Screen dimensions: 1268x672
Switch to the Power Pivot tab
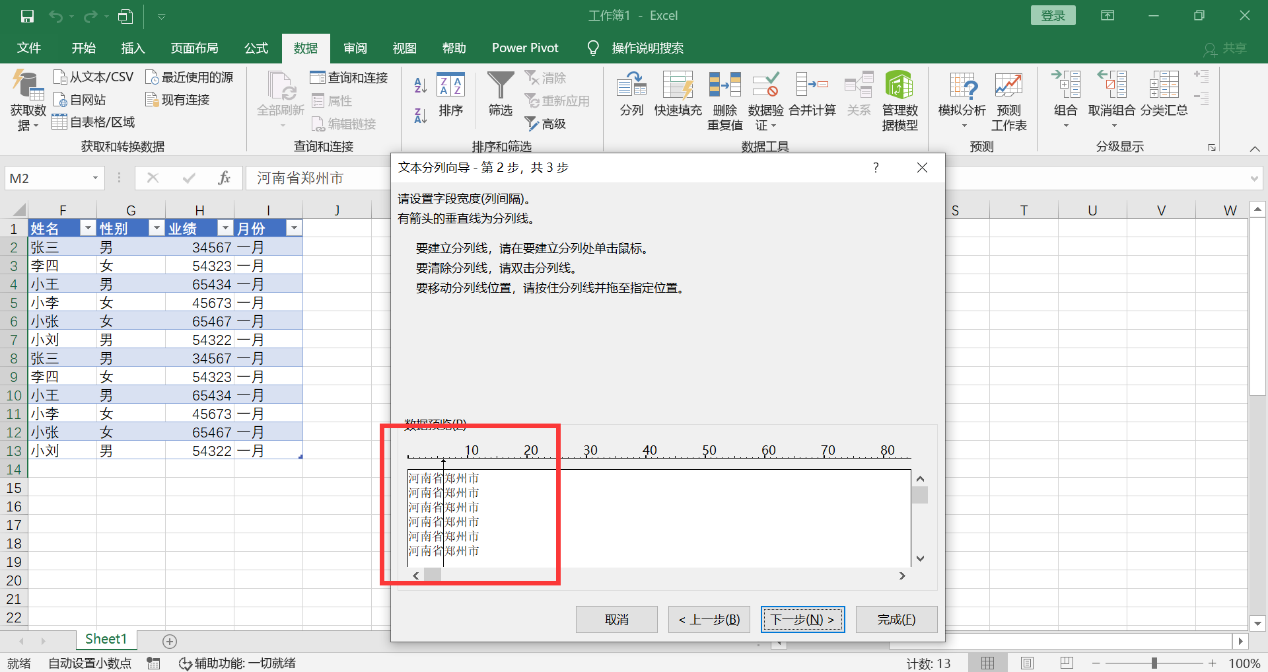[525, 48]
